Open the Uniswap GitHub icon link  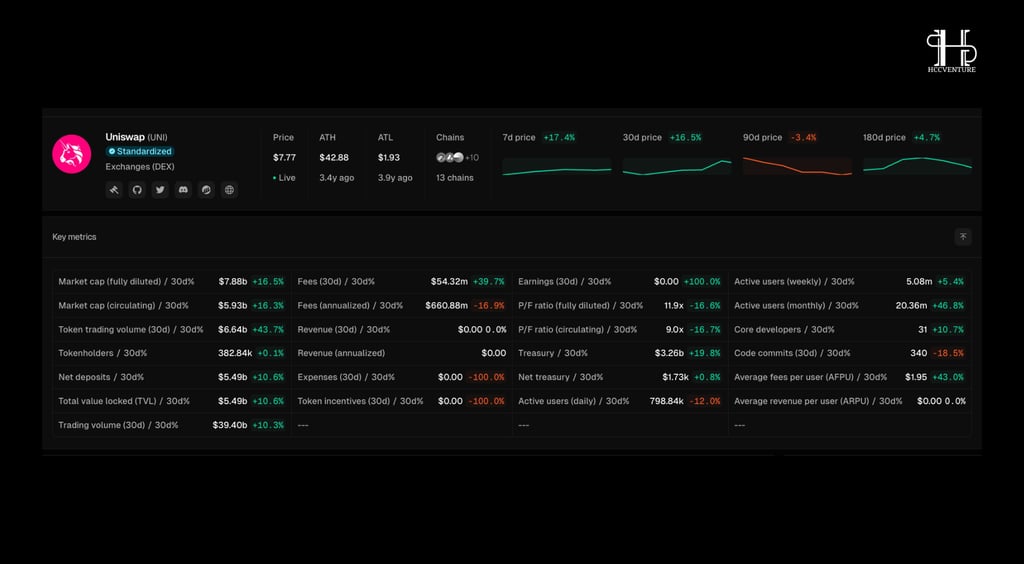[x=137, y=190]
